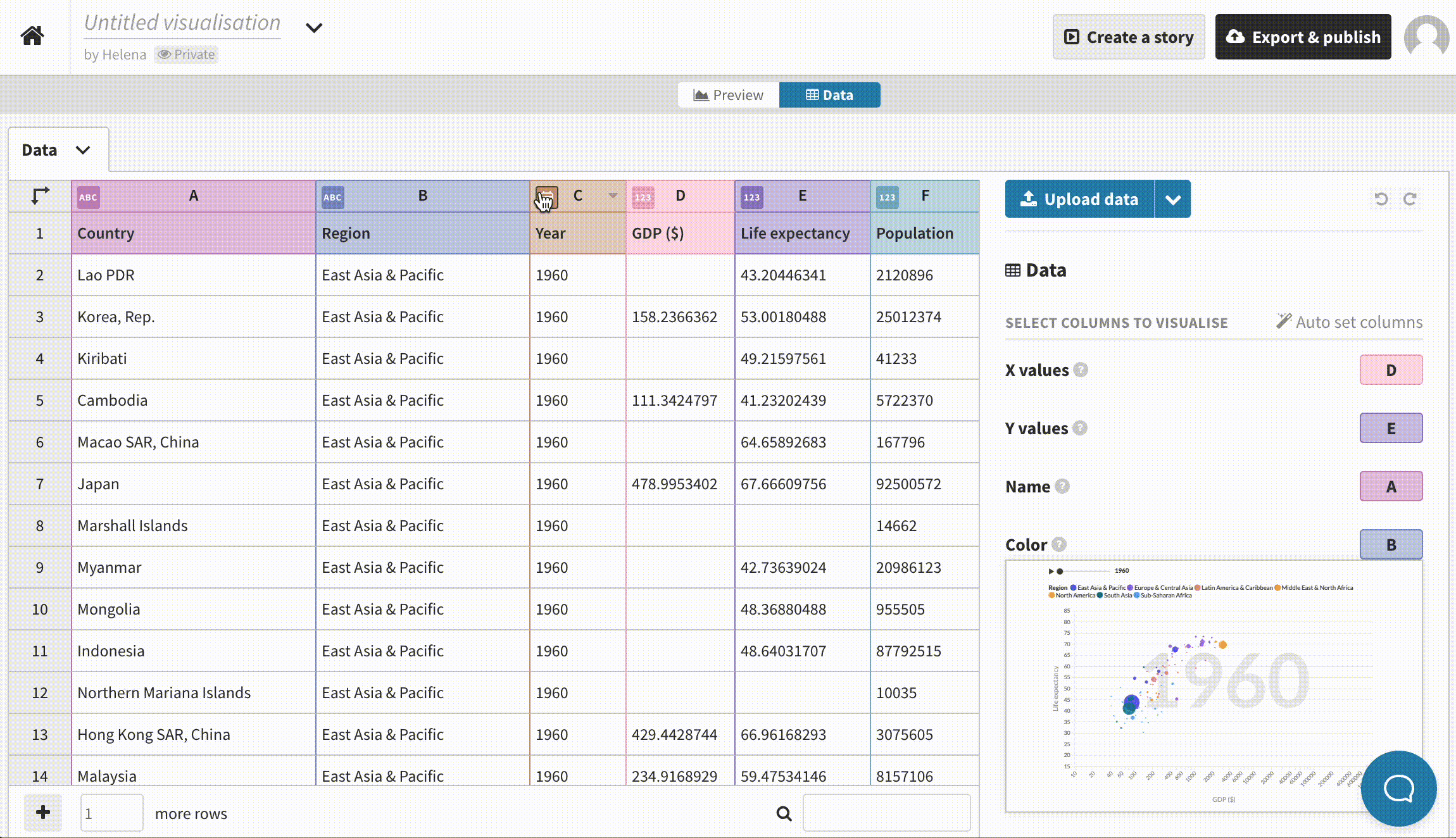The width and height of the screenshot is (1456, 838).
Task: Click the search icon in data table
Action: coord(784,812)
